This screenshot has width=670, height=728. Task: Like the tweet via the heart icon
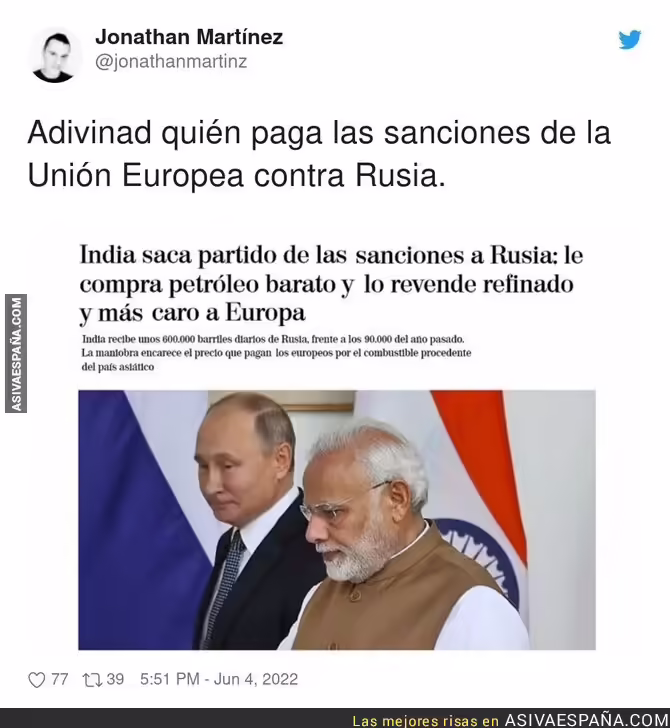coord(37,680)
